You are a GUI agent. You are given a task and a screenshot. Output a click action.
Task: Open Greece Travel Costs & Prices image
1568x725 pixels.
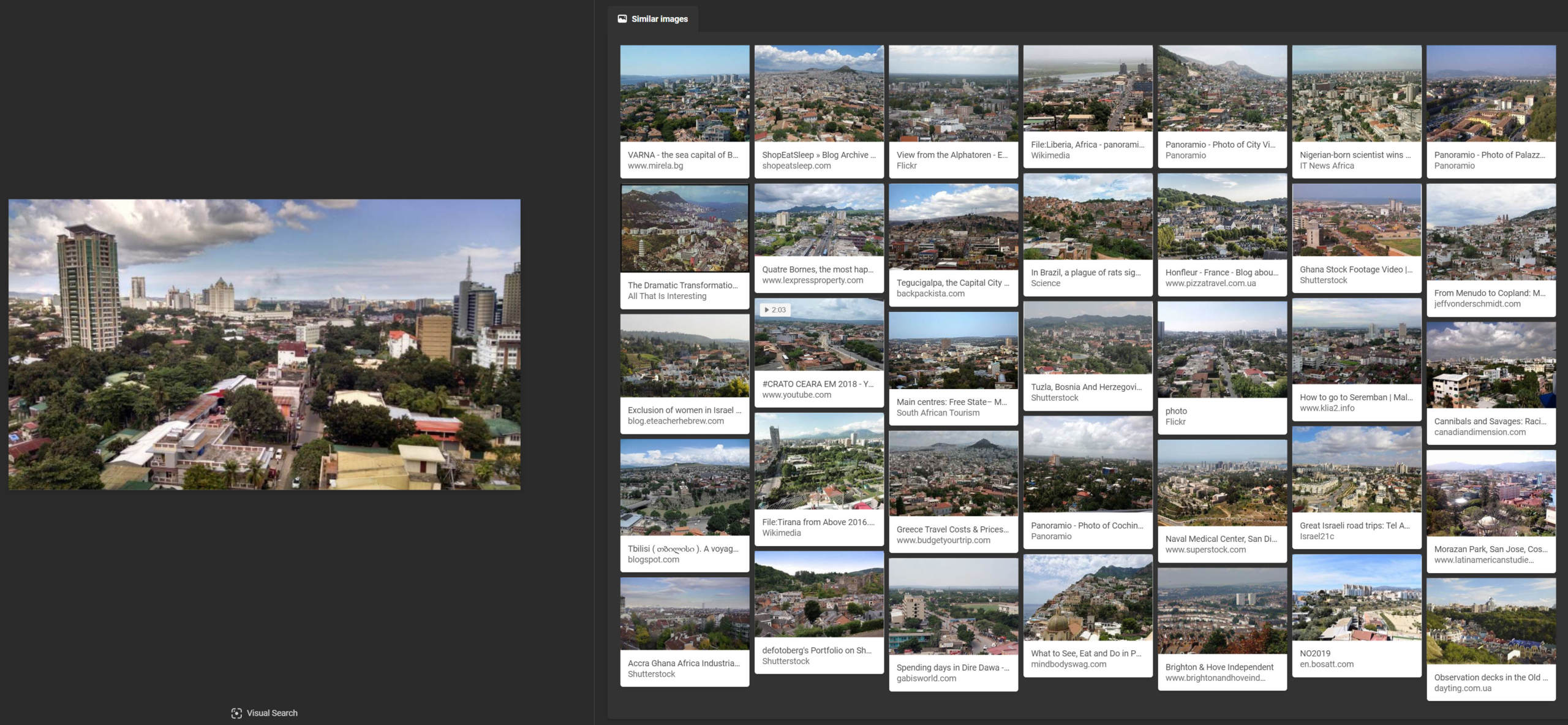954,473
